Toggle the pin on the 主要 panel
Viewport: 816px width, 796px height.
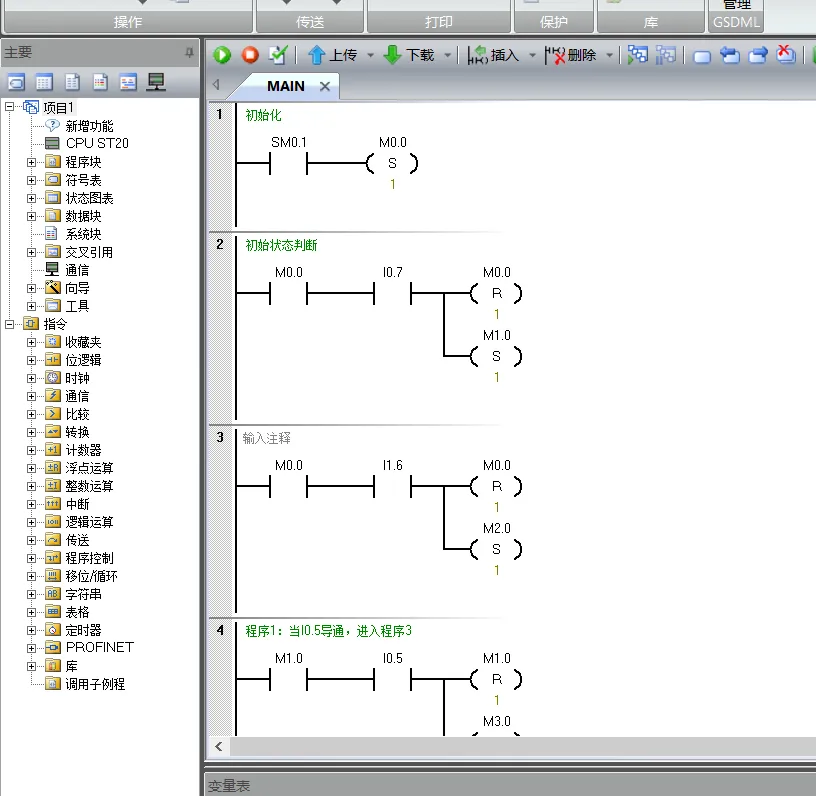[189, 52]
